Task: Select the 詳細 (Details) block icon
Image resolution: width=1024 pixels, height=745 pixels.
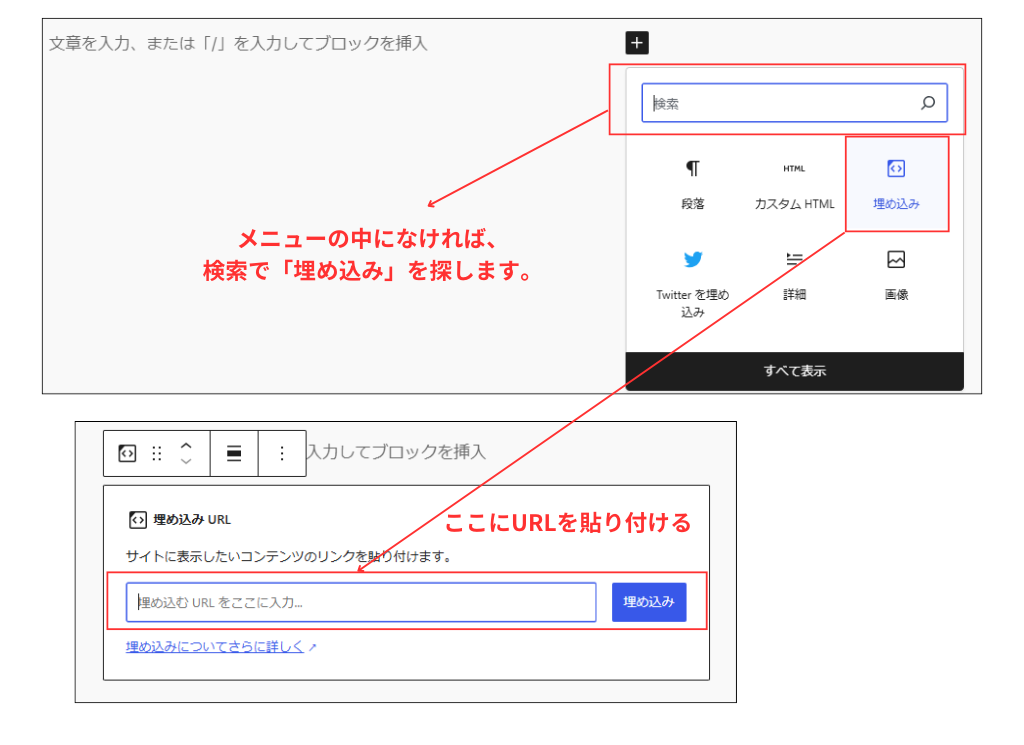Action: click(x=793, y=259)
